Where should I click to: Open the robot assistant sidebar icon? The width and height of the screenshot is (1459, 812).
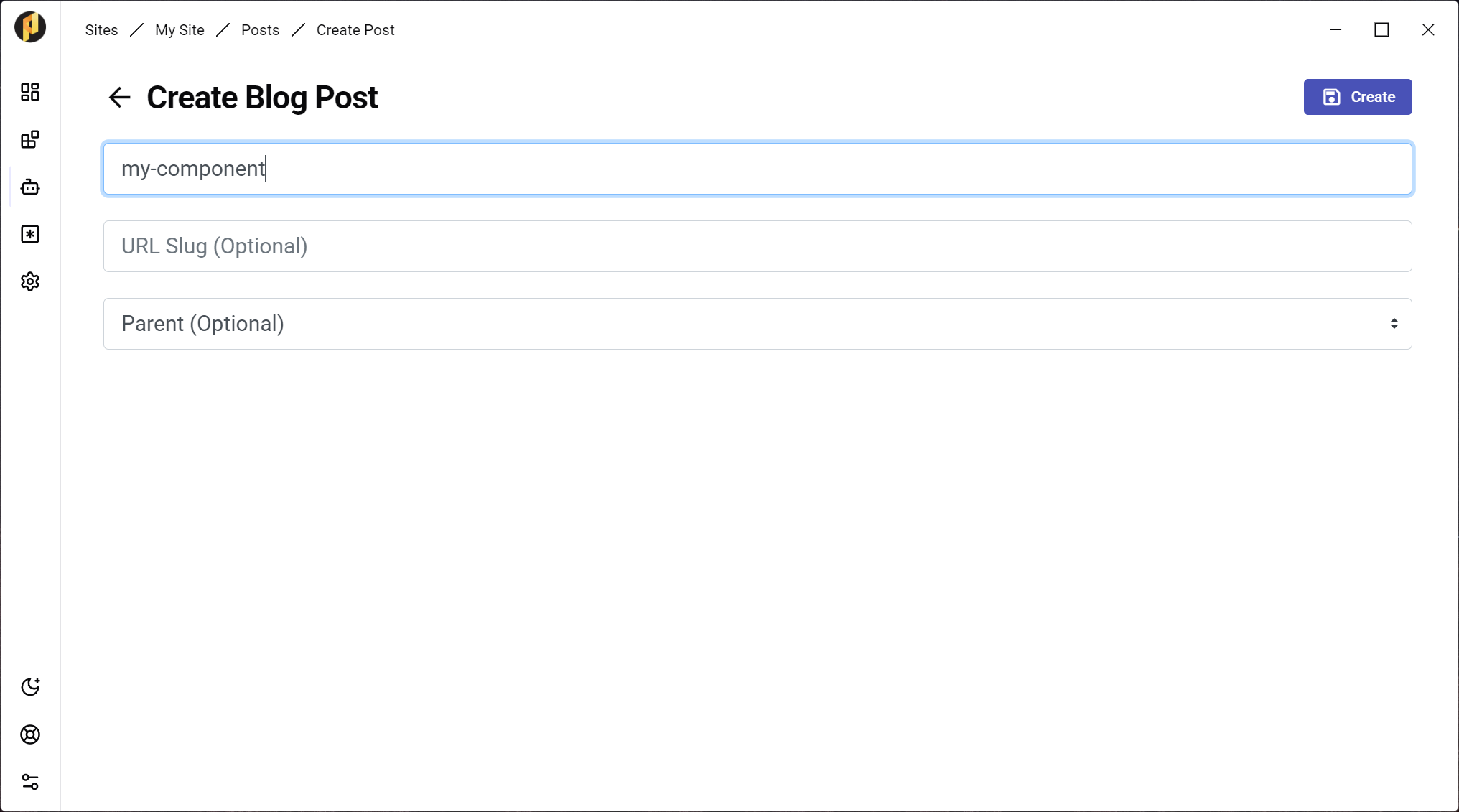click(x=30, y=187)
